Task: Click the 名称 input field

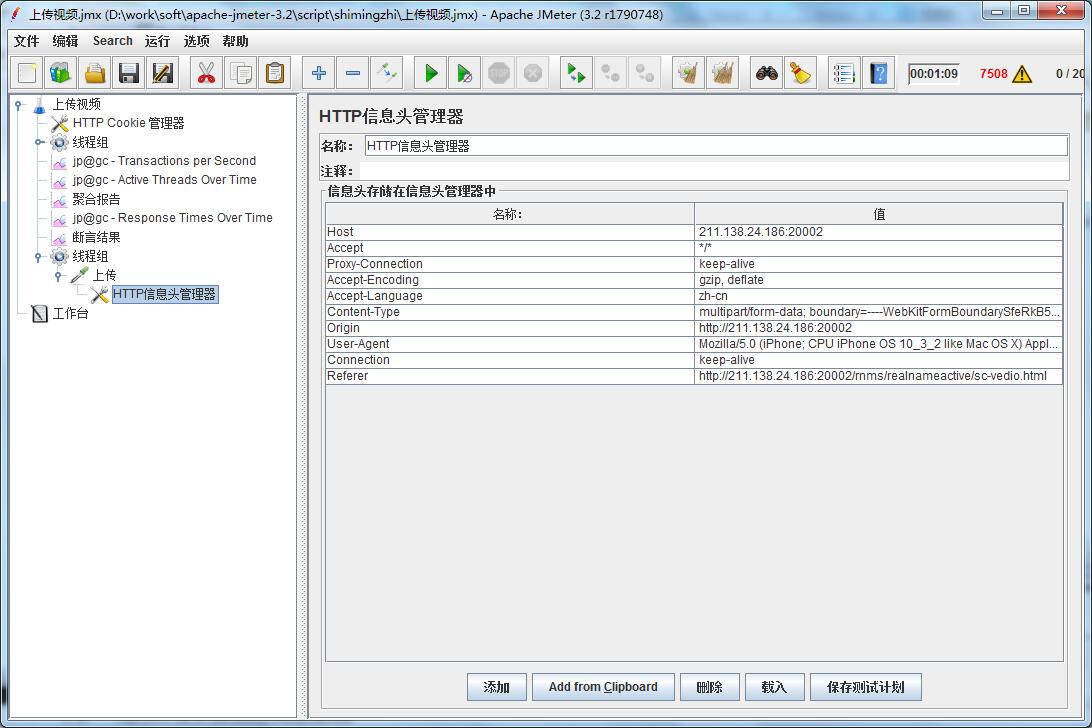Action: coord(716,146)
